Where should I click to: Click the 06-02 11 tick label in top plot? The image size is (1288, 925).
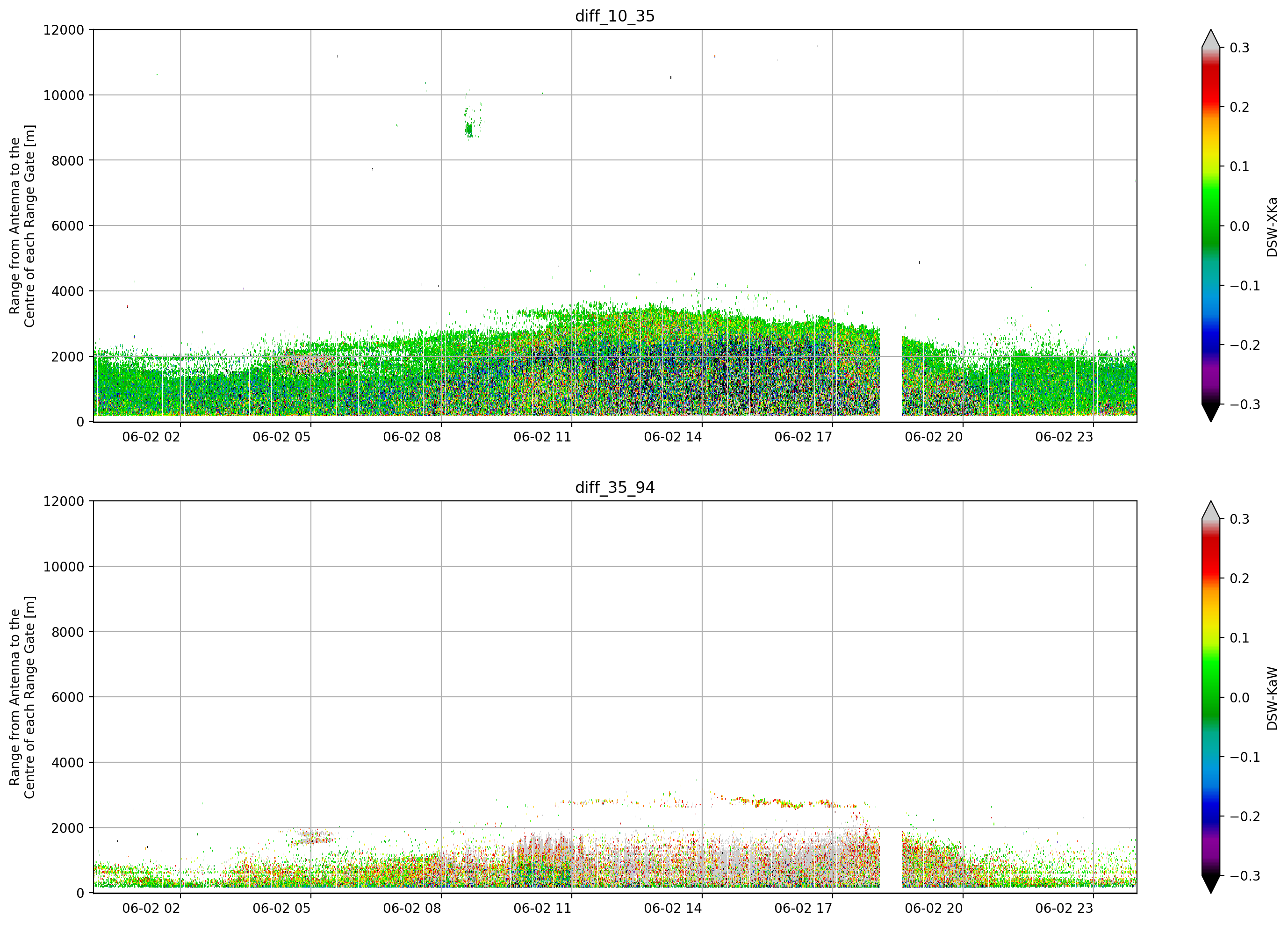[x=542, y=437]
